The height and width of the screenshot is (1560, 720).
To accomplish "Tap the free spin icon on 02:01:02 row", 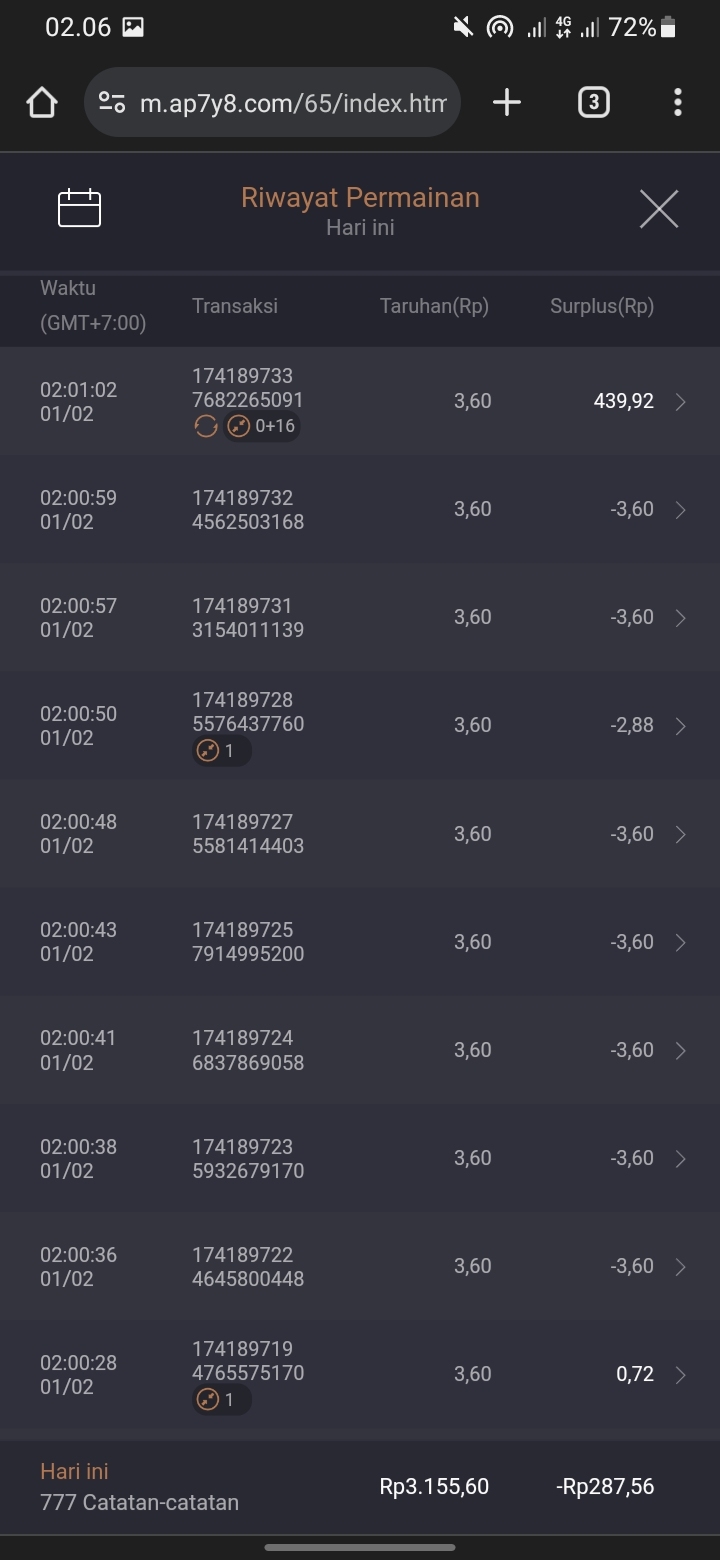I will 205,427.
